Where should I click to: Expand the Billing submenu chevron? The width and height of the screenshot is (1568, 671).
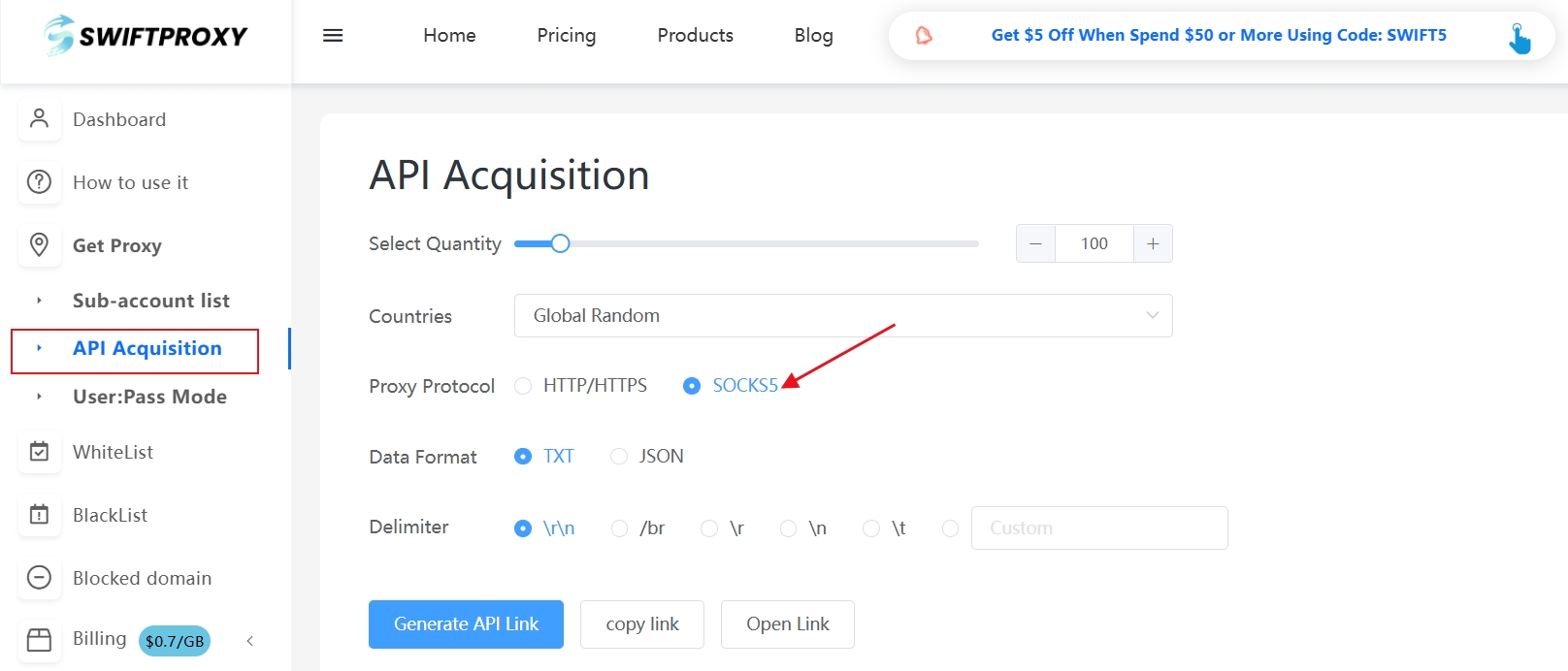point(250,641)
